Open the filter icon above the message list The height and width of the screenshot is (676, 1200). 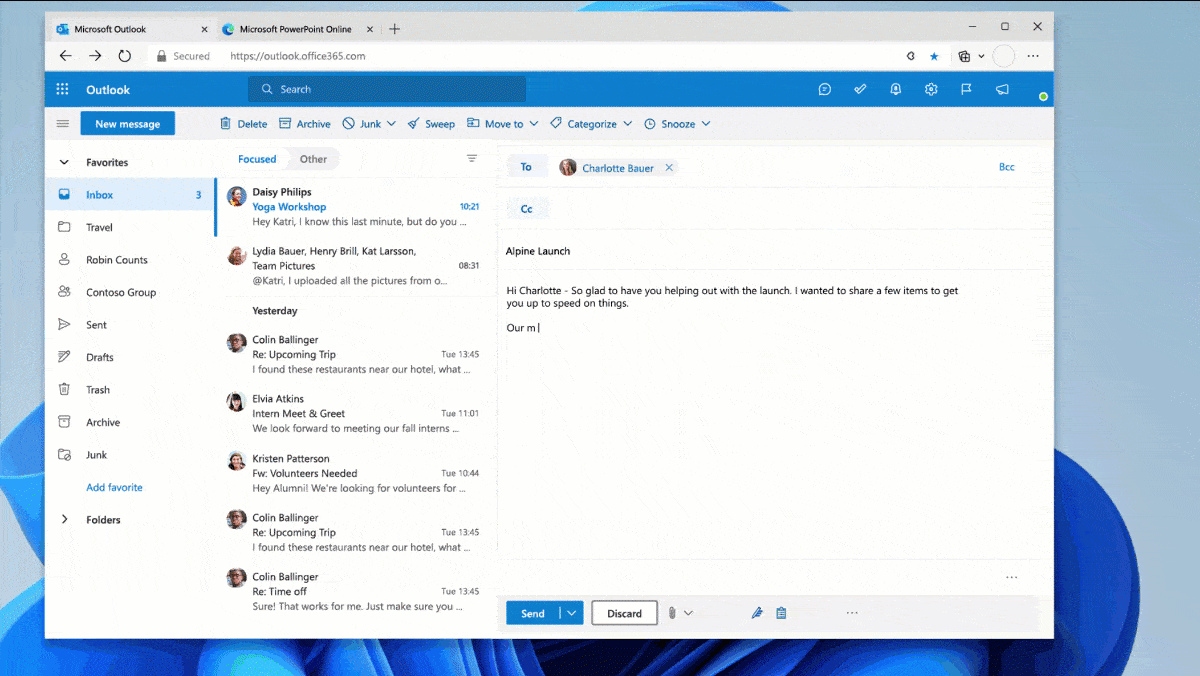[471, 158]
